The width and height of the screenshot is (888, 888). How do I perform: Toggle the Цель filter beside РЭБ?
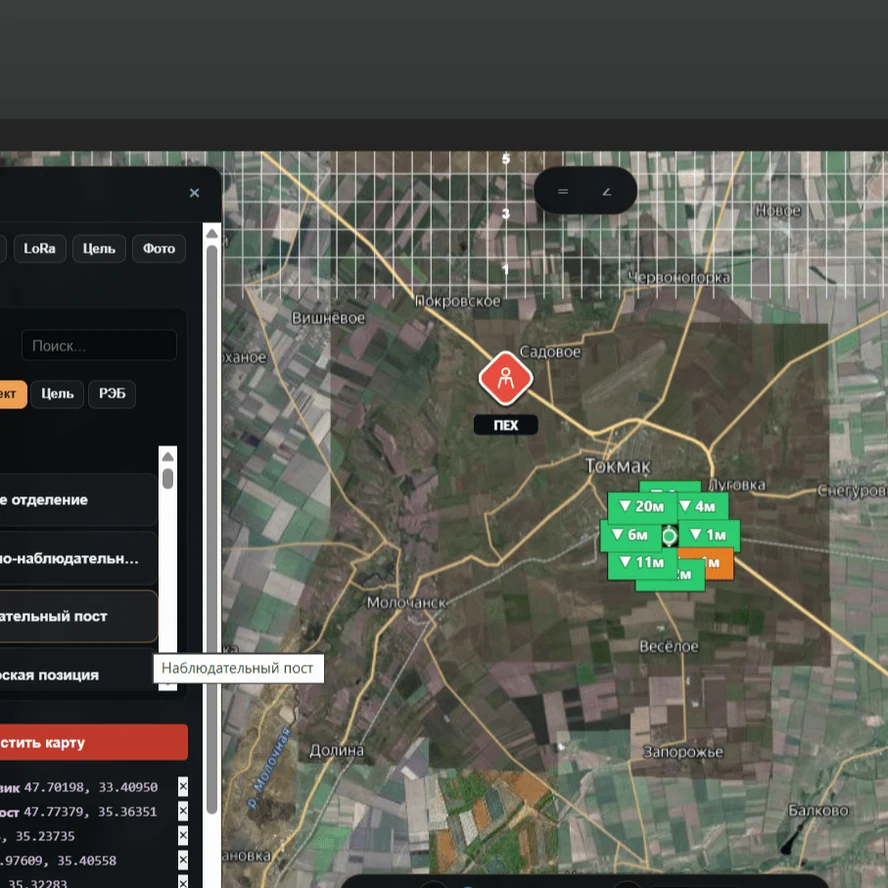57,394
